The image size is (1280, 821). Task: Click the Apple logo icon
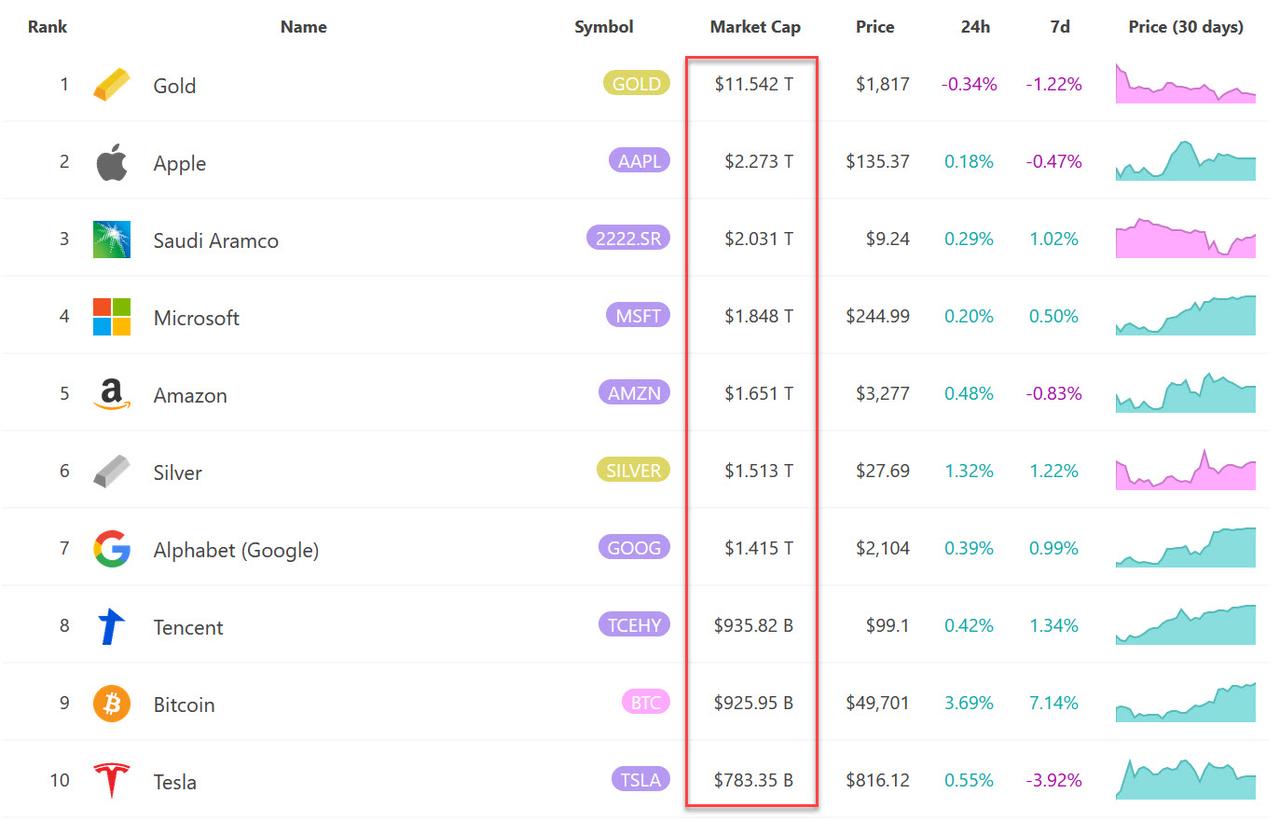111,162
